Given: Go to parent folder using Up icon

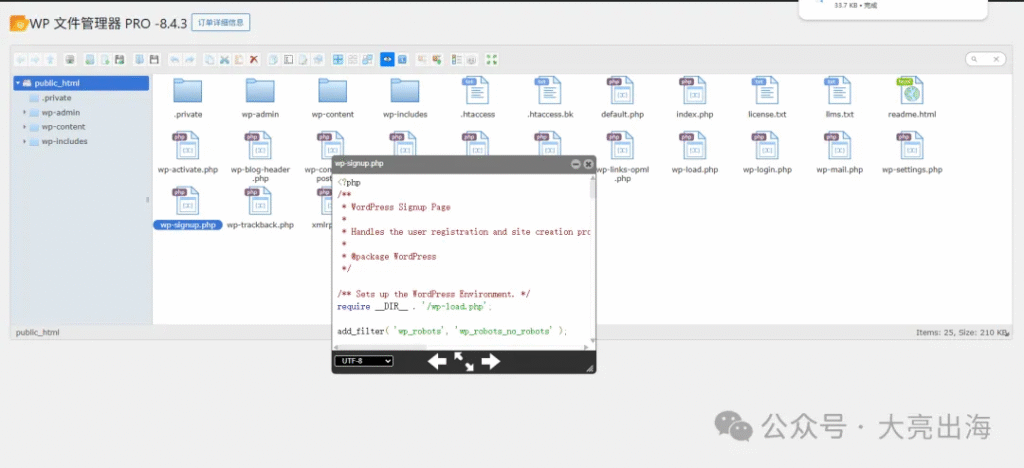Looking at the screenshot, I should tap(50, 59).
